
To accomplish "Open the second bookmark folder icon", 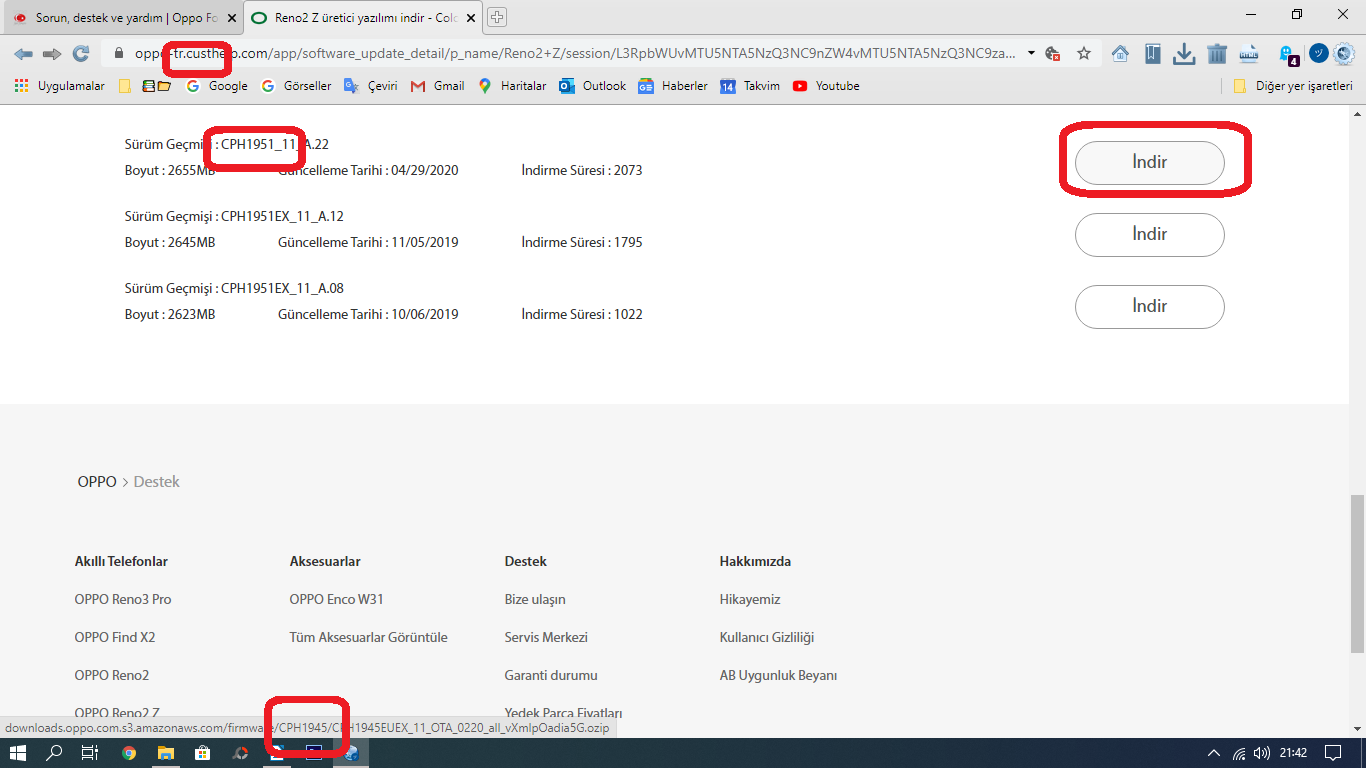I will point(156,86).
